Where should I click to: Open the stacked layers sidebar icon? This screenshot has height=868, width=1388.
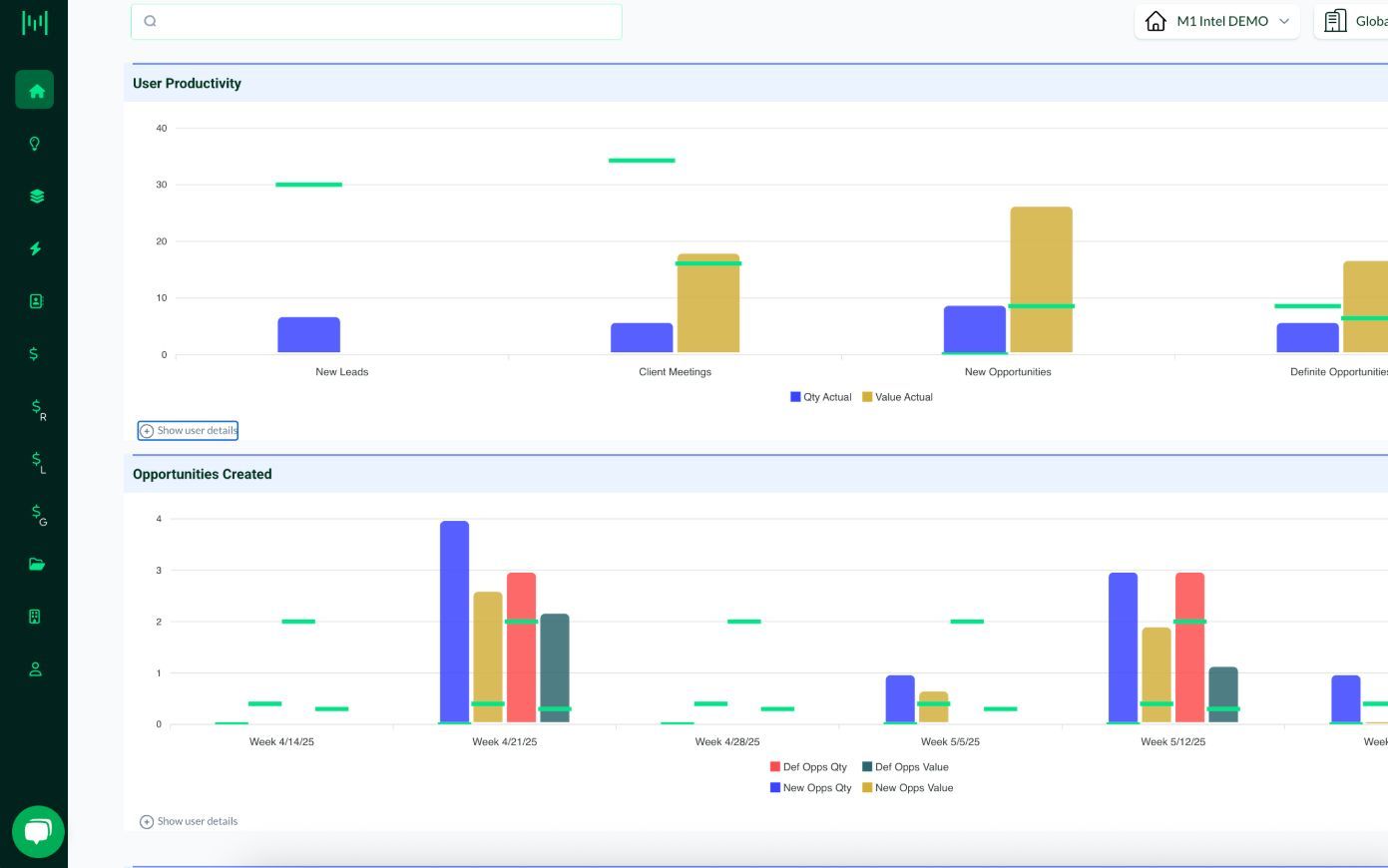point(36,197)
